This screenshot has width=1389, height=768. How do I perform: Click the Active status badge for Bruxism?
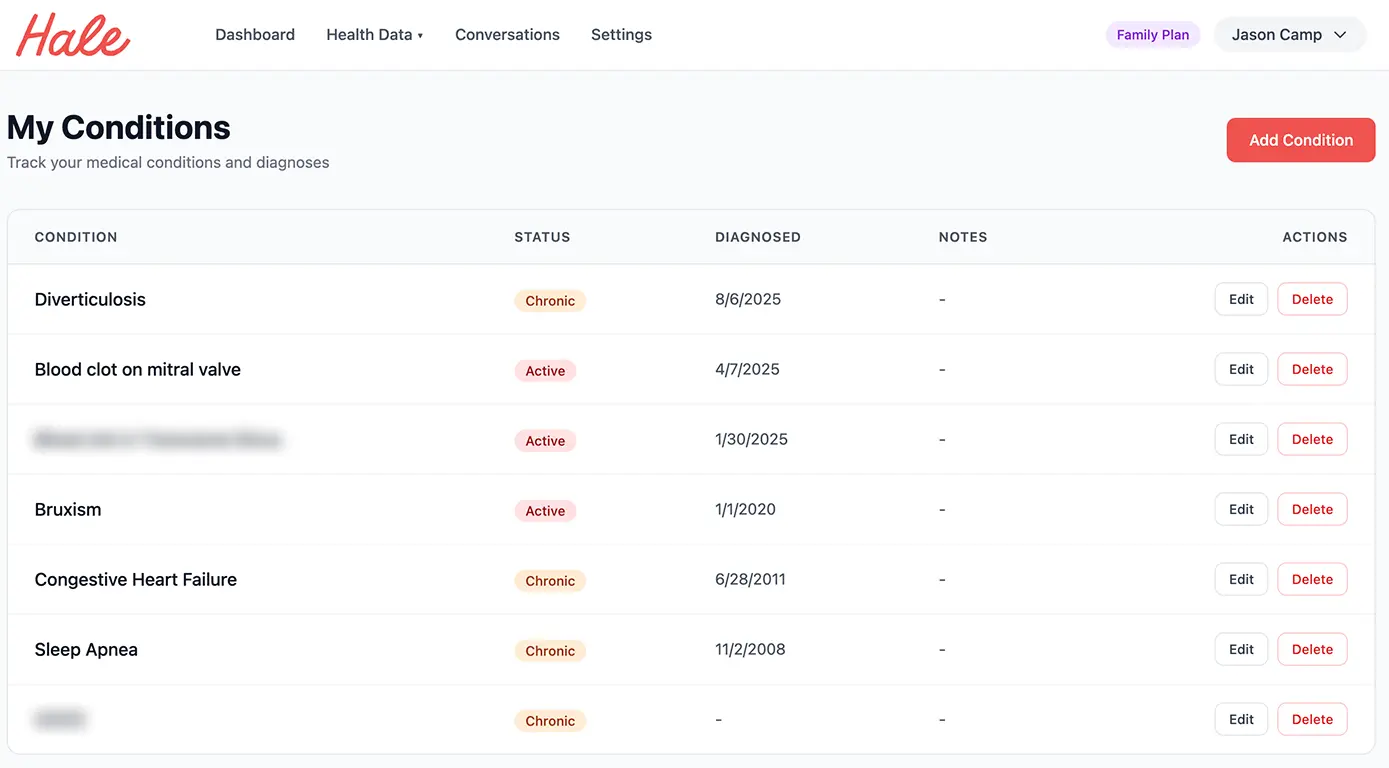coord(545,510)
